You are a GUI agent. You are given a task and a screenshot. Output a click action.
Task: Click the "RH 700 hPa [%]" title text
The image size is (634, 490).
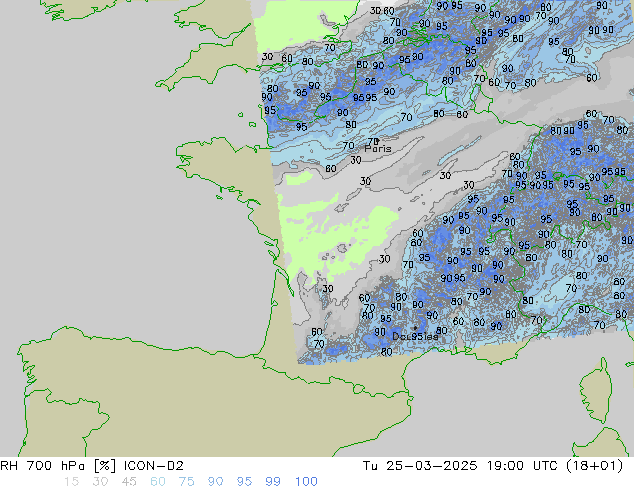tap(58, 466)
